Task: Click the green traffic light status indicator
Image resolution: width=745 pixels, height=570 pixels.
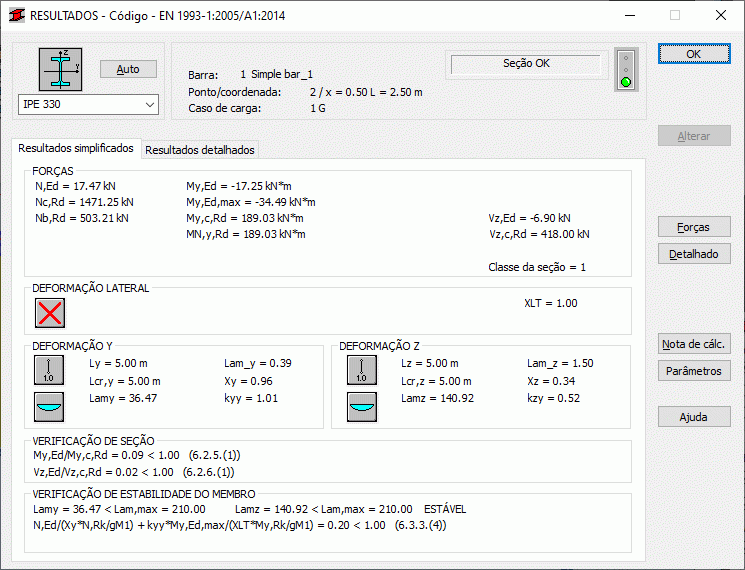Action: (x=626, y=69)
